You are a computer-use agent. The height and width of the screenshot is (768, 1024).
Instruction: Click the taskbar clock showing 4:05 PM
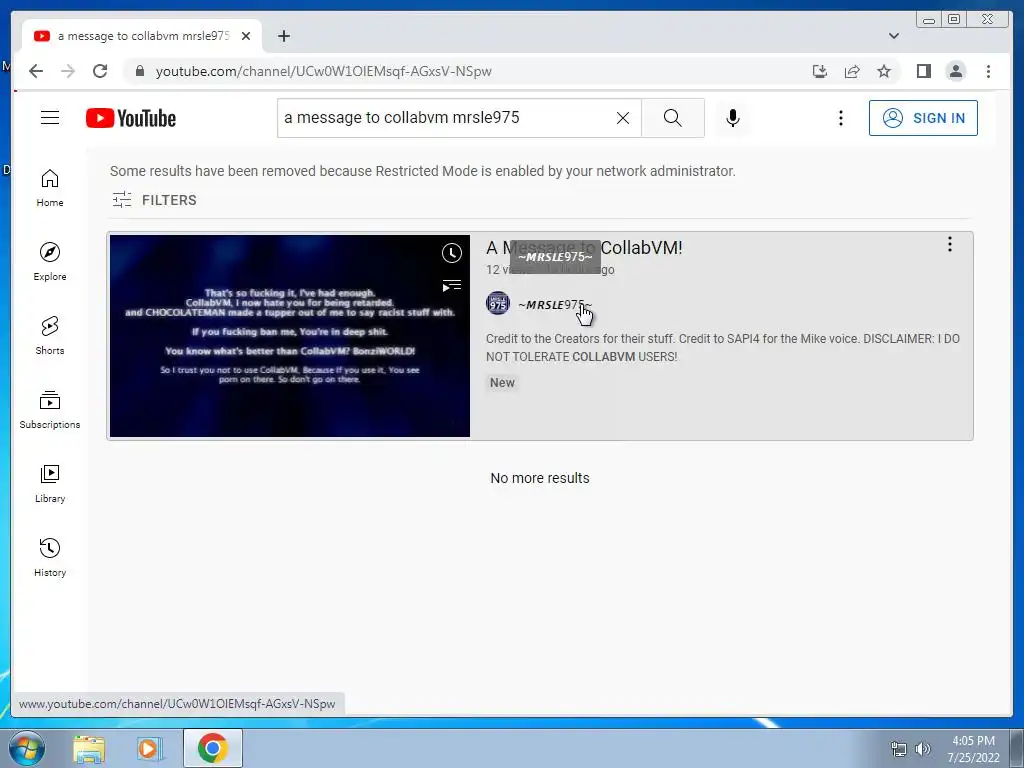(x=973, y=749)
